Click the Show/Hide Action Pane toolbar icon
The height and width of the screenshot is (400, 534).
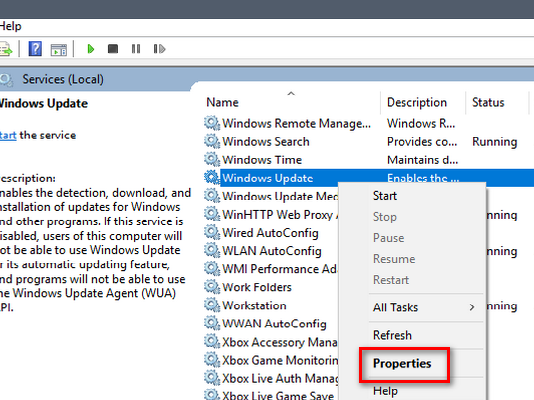(x=59, y=49)
